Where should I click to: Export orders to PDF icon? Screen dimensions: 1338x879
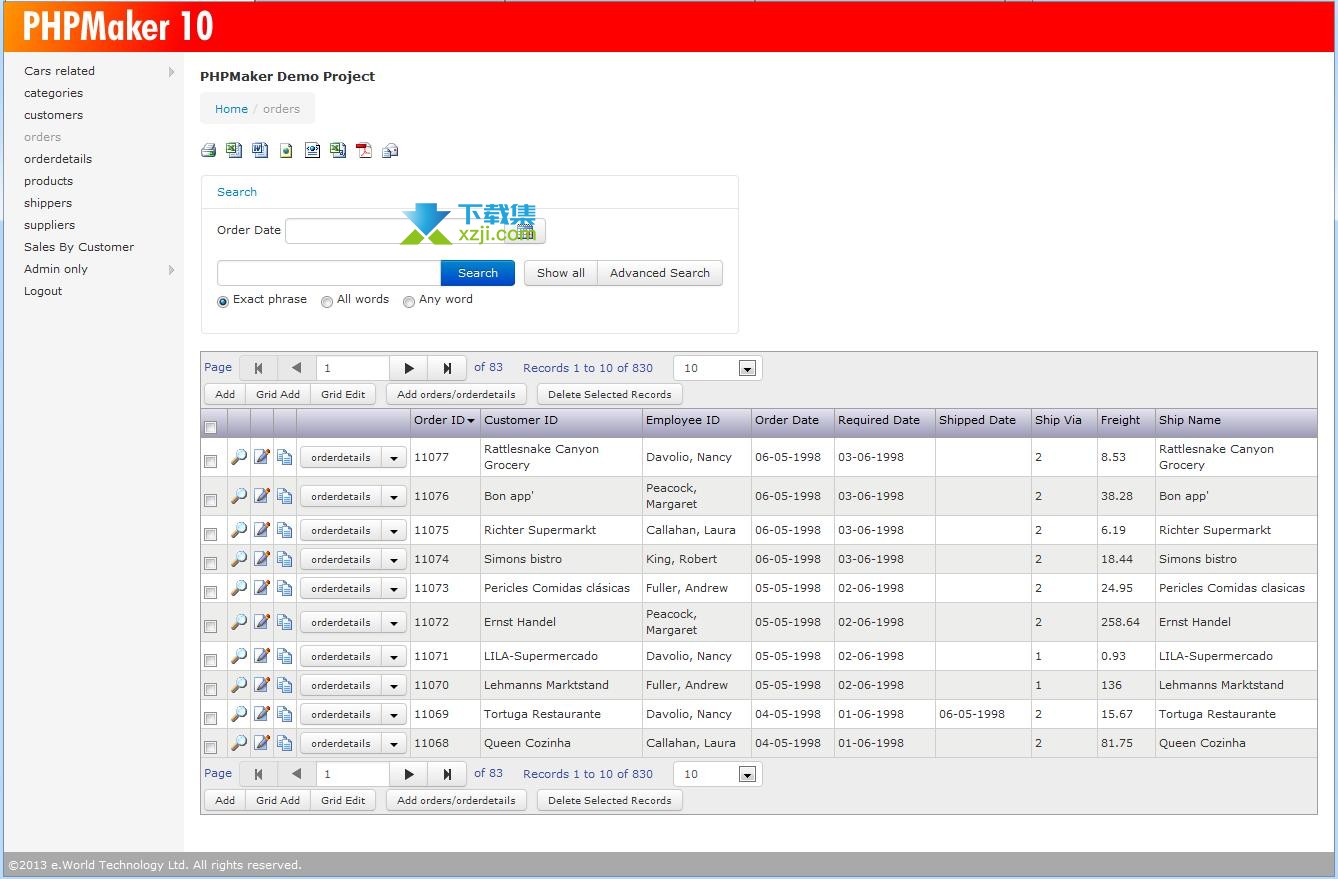(364, 150)
